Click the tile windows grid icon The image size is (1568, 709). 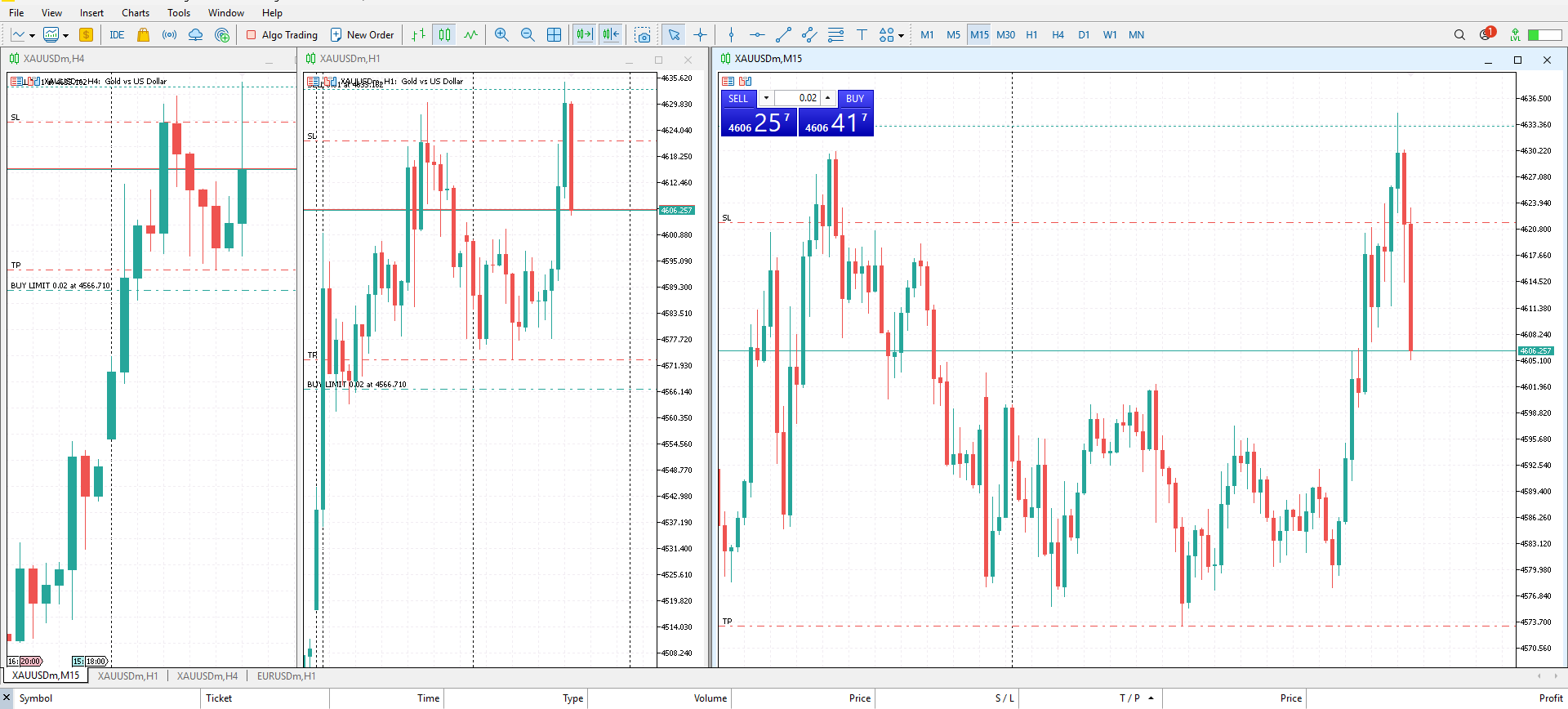pyautogui.click(x=554, y=34)
